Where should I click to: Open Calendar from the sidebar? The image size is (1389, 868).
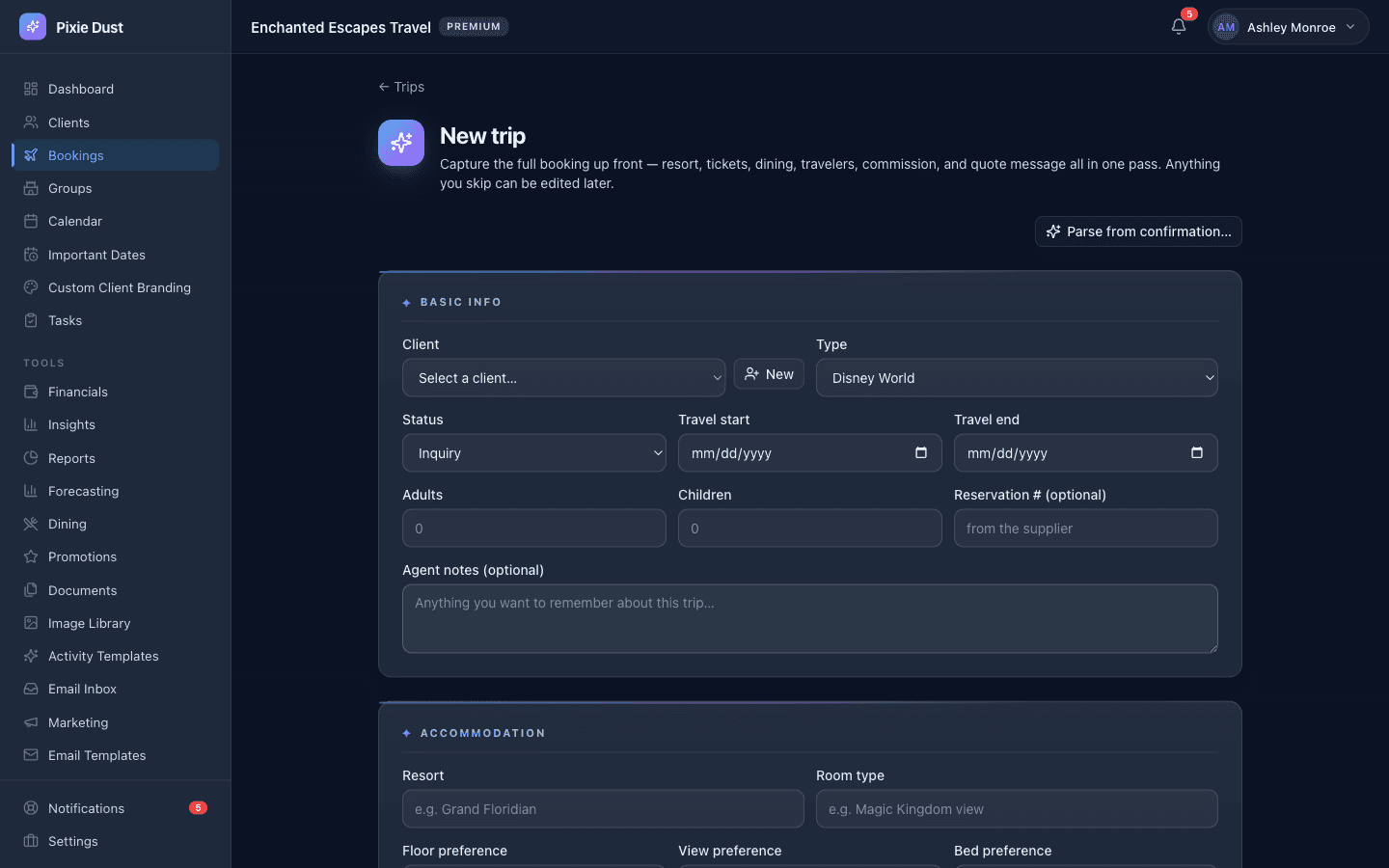[116, 221]
